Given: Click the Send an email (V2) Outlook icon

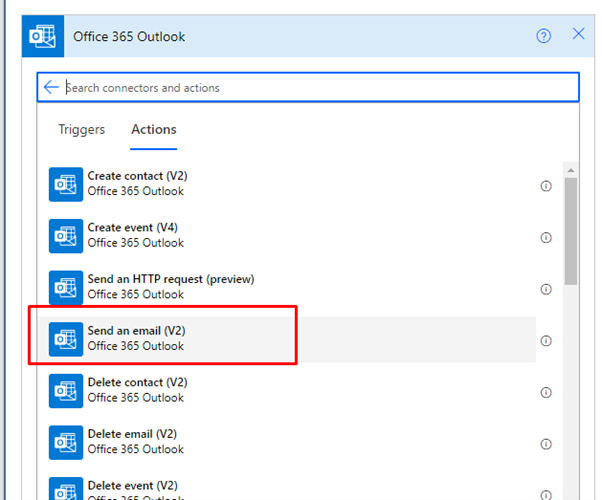Looking at the screenshot, I should point(66,339).
